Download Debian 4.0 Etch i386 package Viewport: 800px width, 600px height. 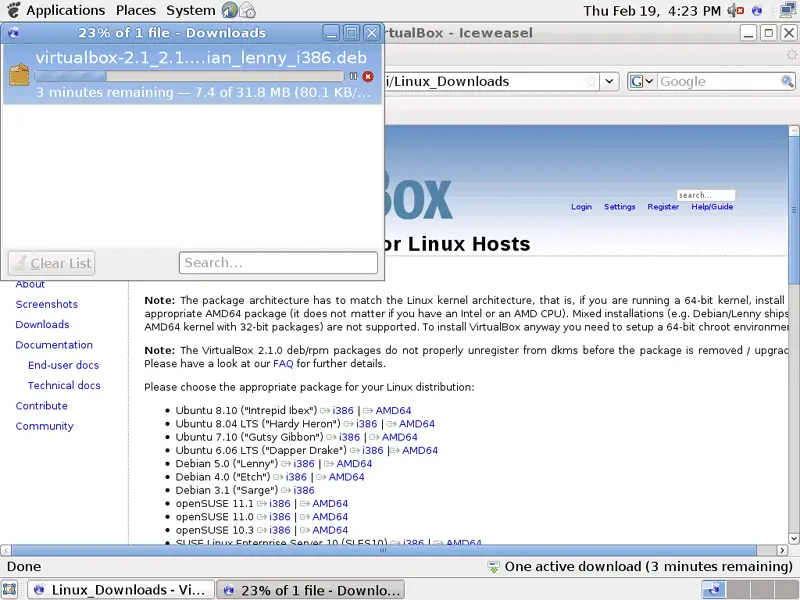click(x=296, y=477)
